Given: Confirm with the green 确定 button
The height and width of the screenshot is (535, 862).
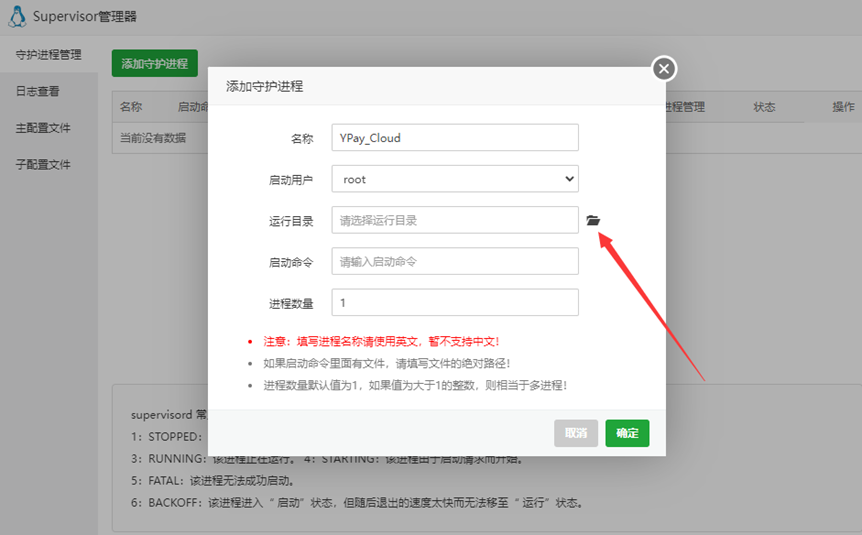Looking at the screenshot, I should point(627,433).
